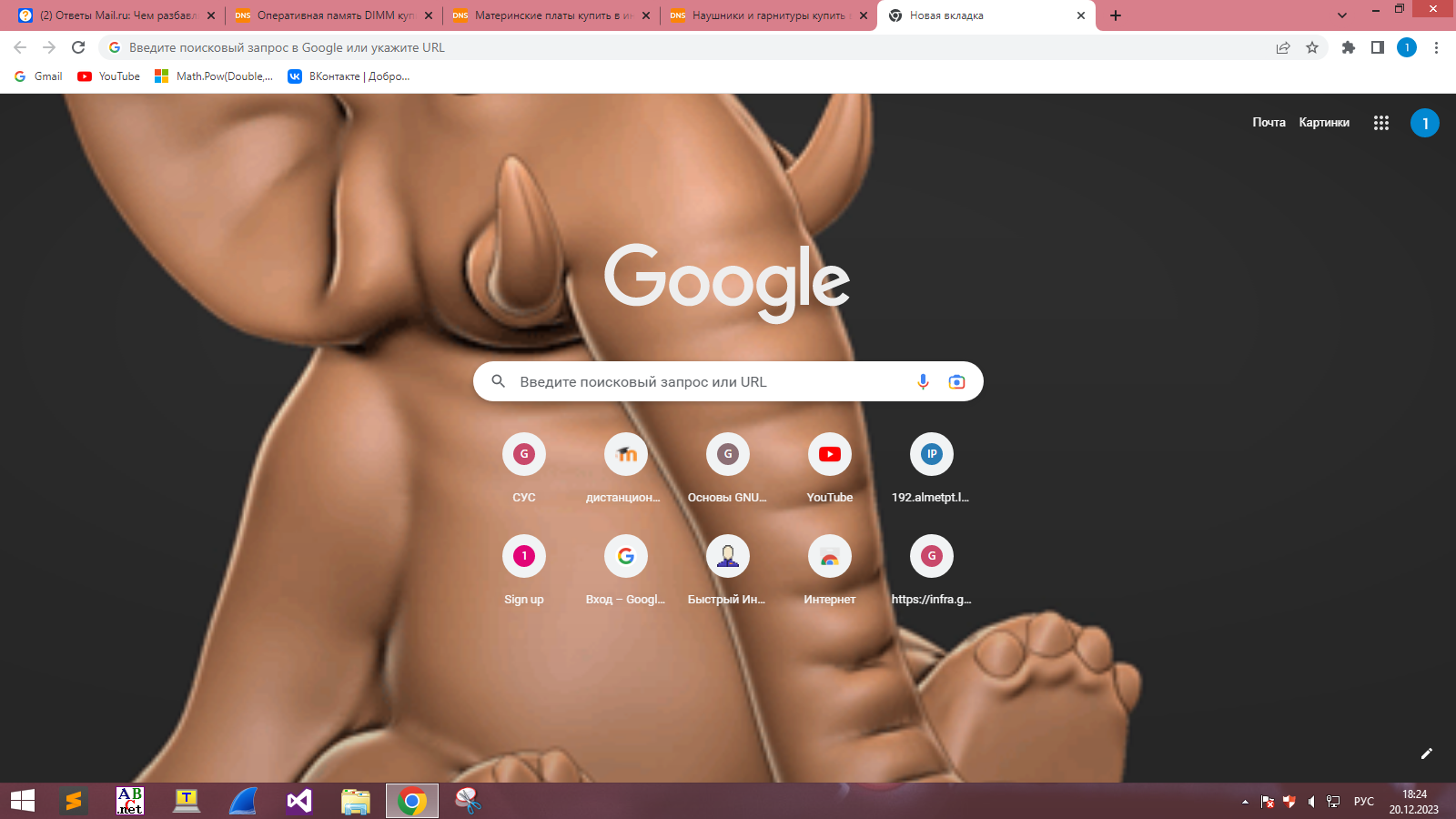Close the Ответы Mail.ru tab

tap(211, 15)
